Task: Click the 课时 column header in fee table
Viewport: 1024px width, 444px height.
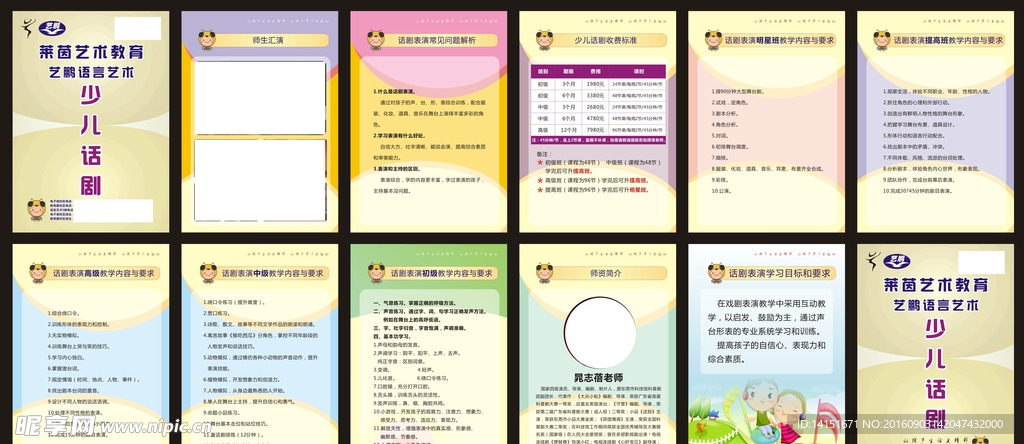Action: [x=638, y=71]
